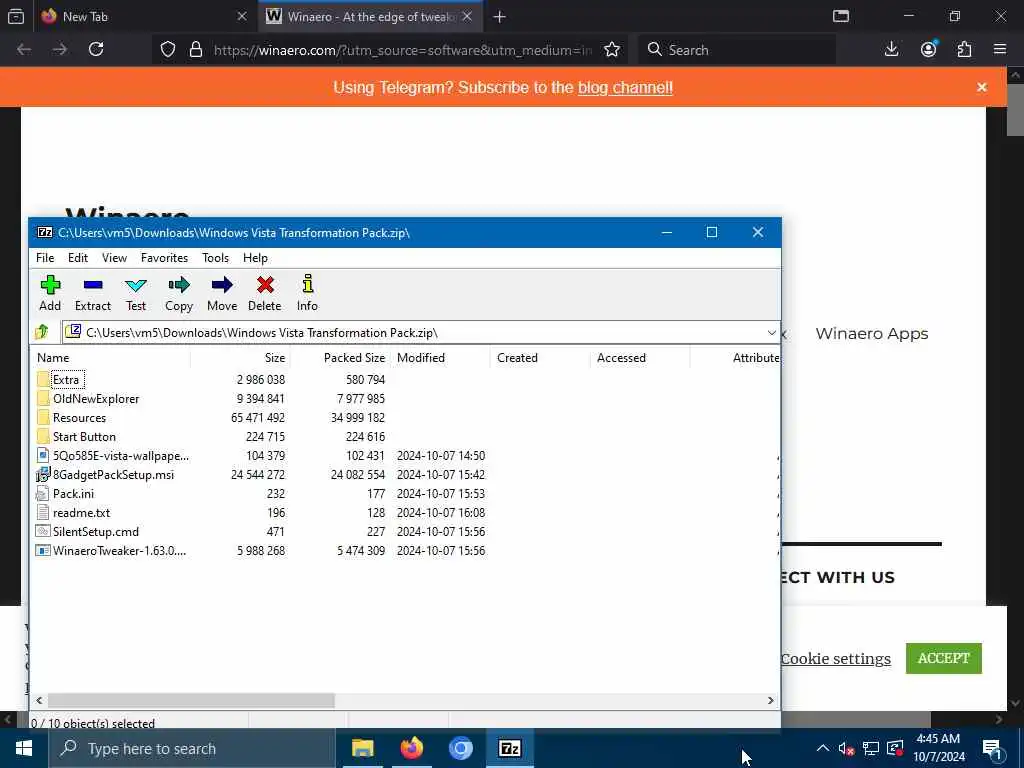This screenshot has width=1024, height=768.
Task: Go up one folder level in 7-Zip
Action: point(42,332)
